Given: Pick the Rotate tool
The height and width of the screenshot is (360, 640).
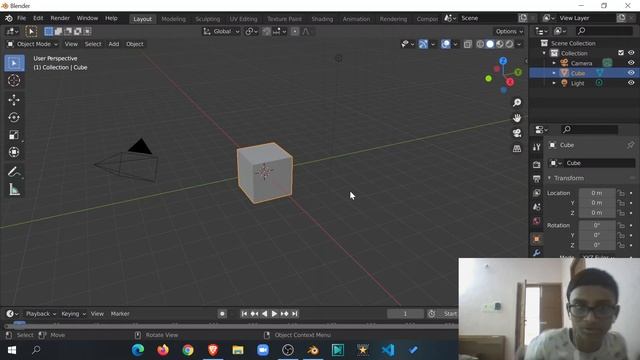Looking at the screenshot, I should click(x=14, y=118).
